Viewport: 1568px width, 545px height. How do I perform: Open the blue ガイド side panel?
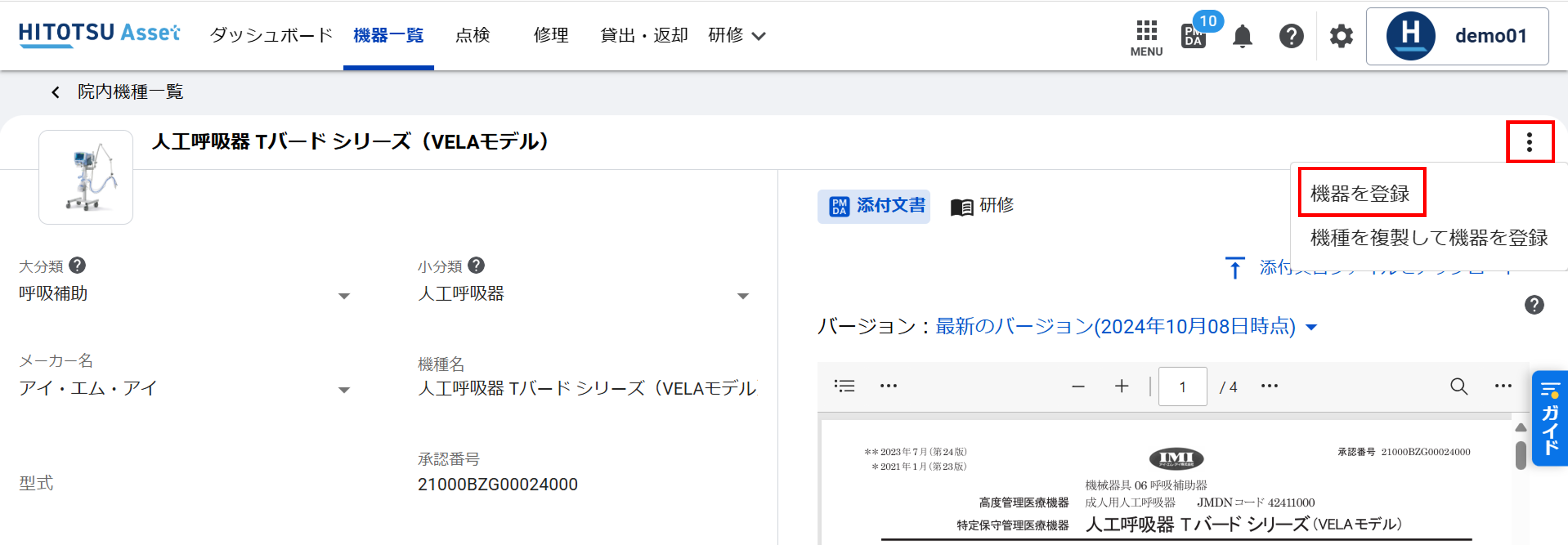pos(1550,418)
